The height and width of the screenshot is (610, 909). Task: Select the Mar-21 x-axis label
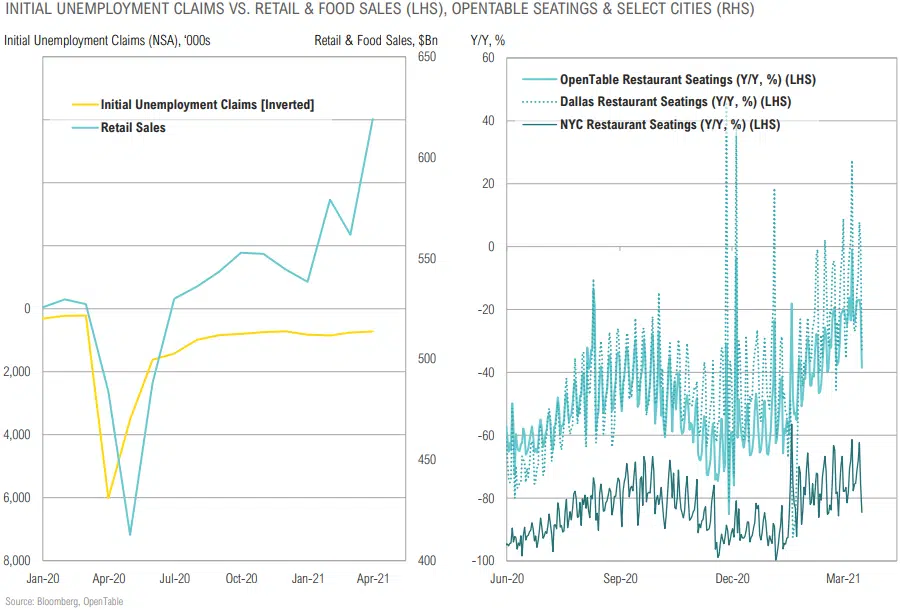(846, 579)
